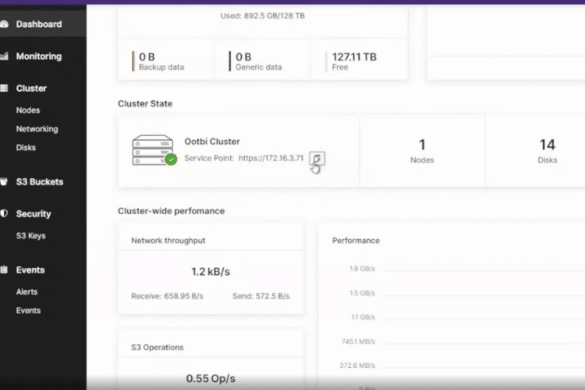Click the Monitoring chart icon

click(x=4, y=56)
